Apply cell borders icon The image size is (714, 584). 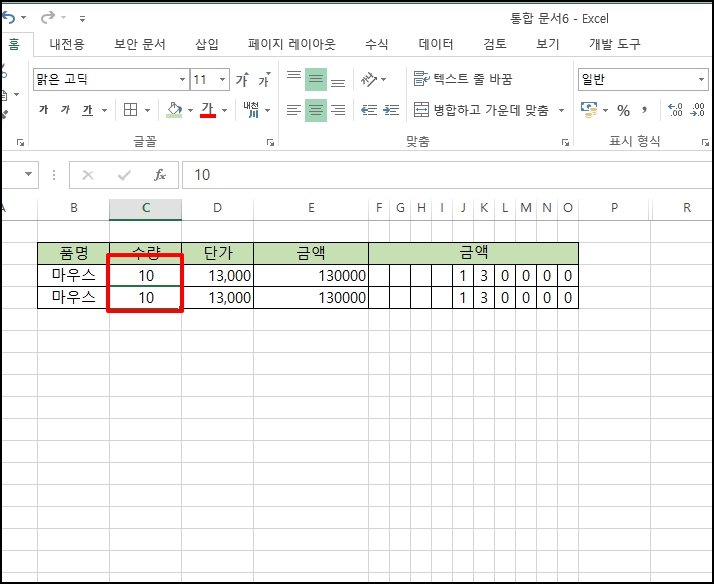point(131,110)
